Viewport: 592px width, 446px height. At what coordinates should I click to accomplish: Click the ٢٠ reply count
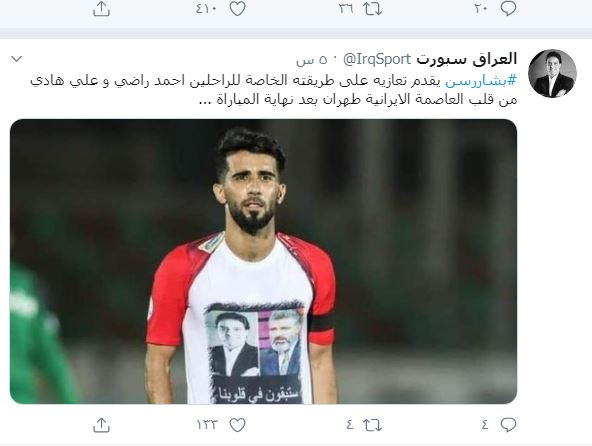pos(481,9)
